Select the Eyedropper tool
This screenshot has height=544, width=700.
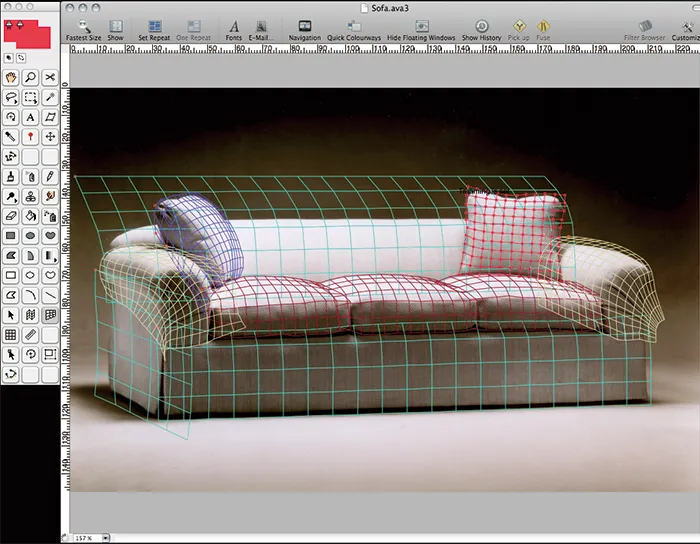11,137
